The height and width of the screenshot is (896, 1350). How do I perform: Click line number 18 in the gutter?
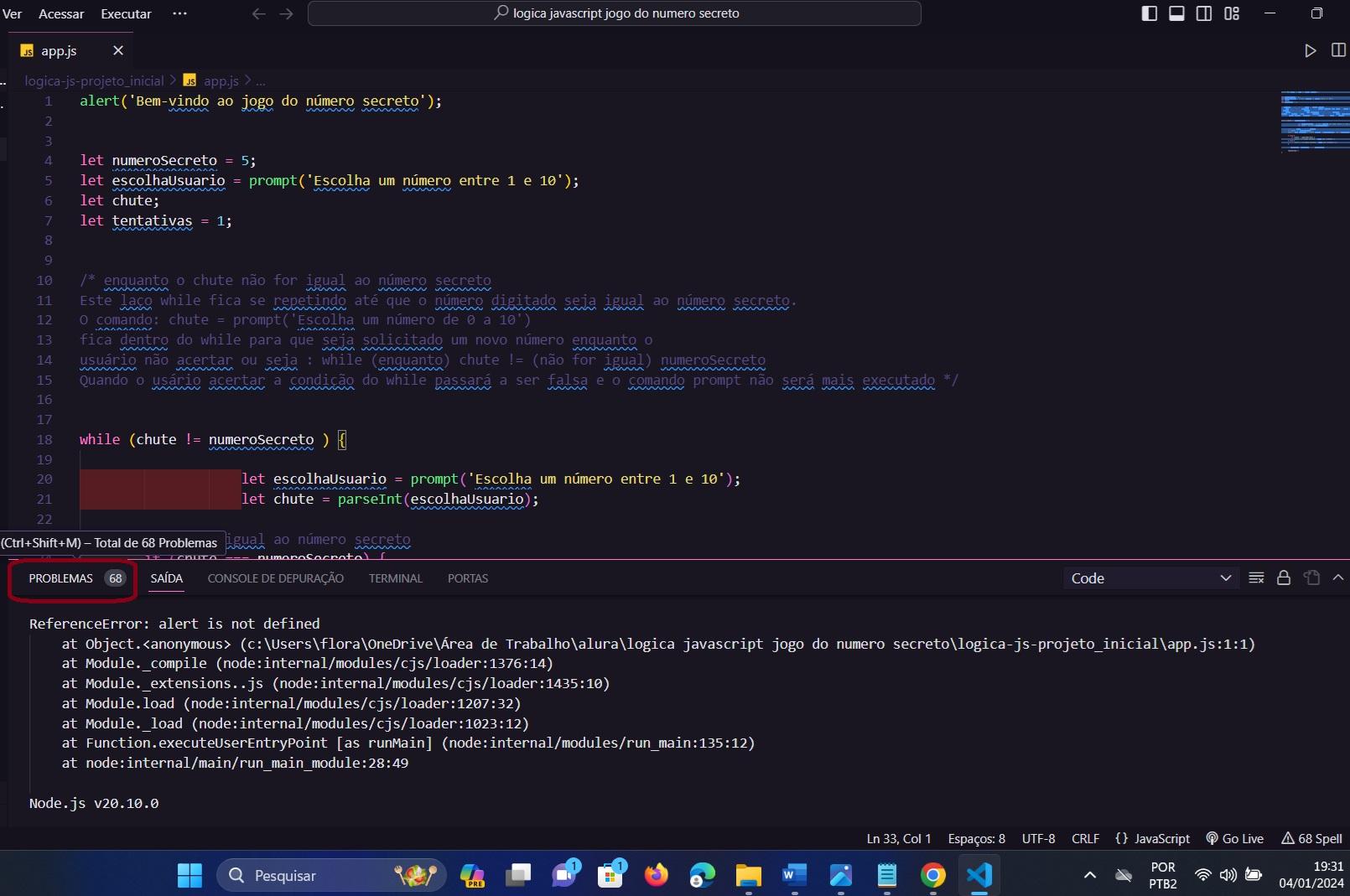[44, 440]
